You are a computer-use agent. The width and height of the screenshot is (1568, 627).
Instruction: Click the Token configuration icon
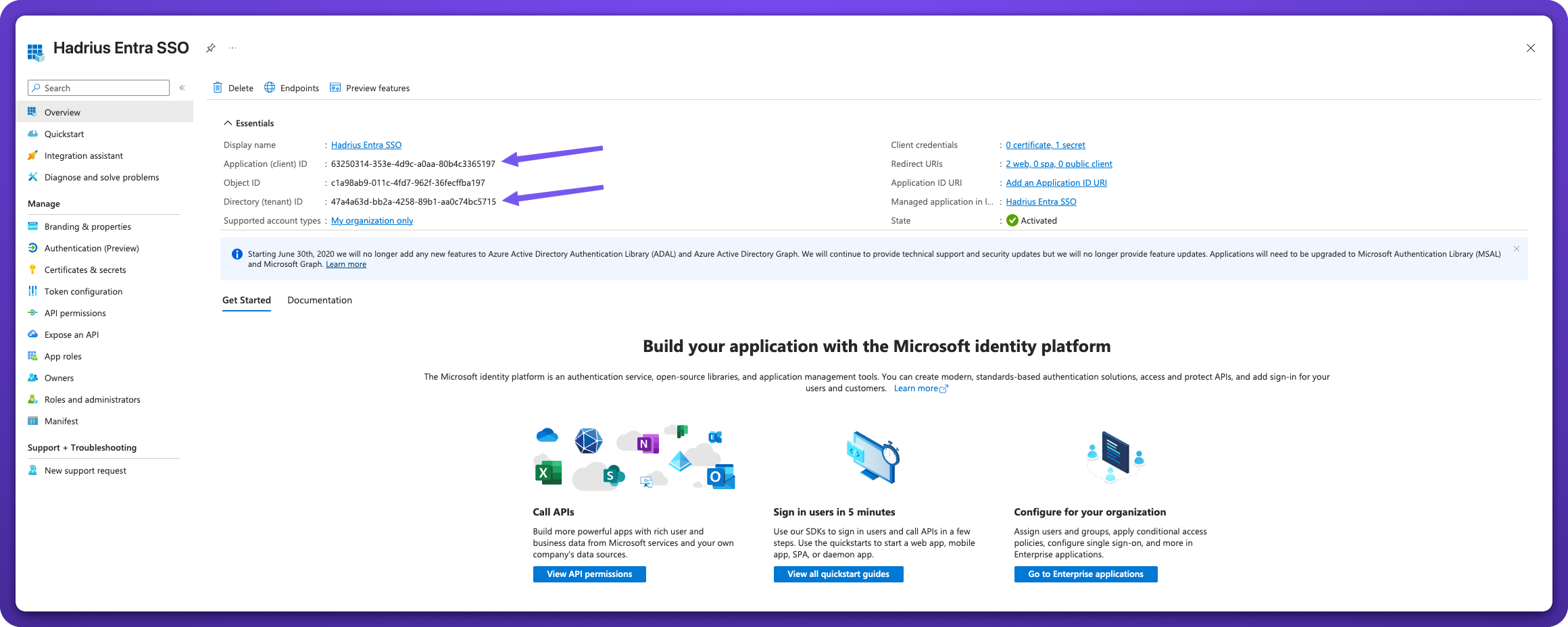(32, 291)
